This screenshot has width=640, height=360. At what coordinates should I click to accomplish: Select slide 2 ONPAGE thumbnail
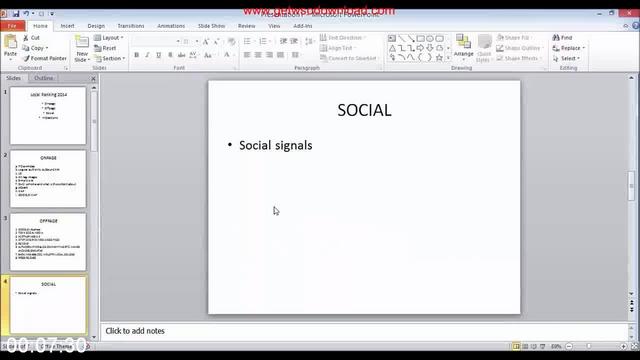tap(48, 179)
